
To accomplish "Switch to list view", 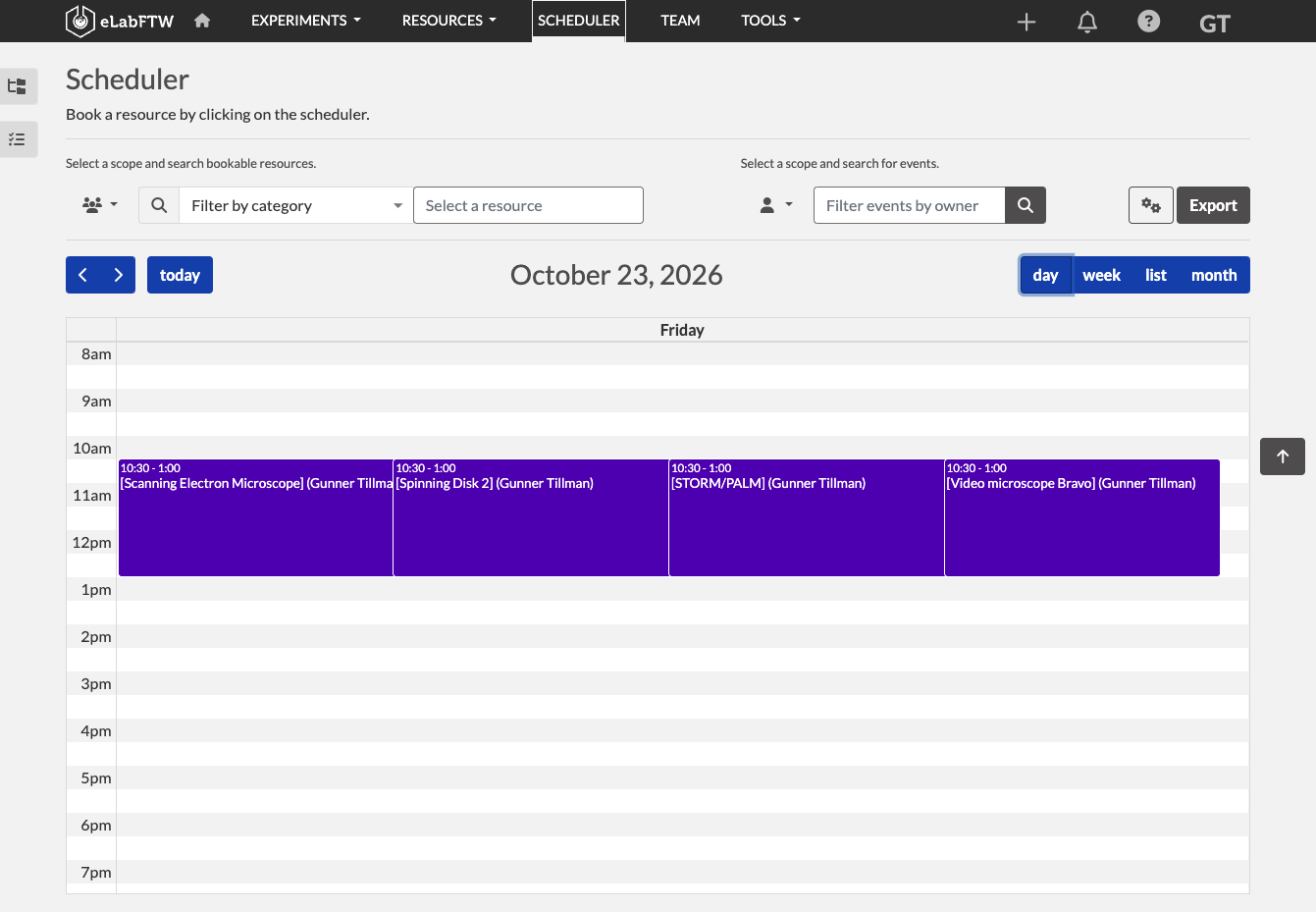I will click(1156, 275).
